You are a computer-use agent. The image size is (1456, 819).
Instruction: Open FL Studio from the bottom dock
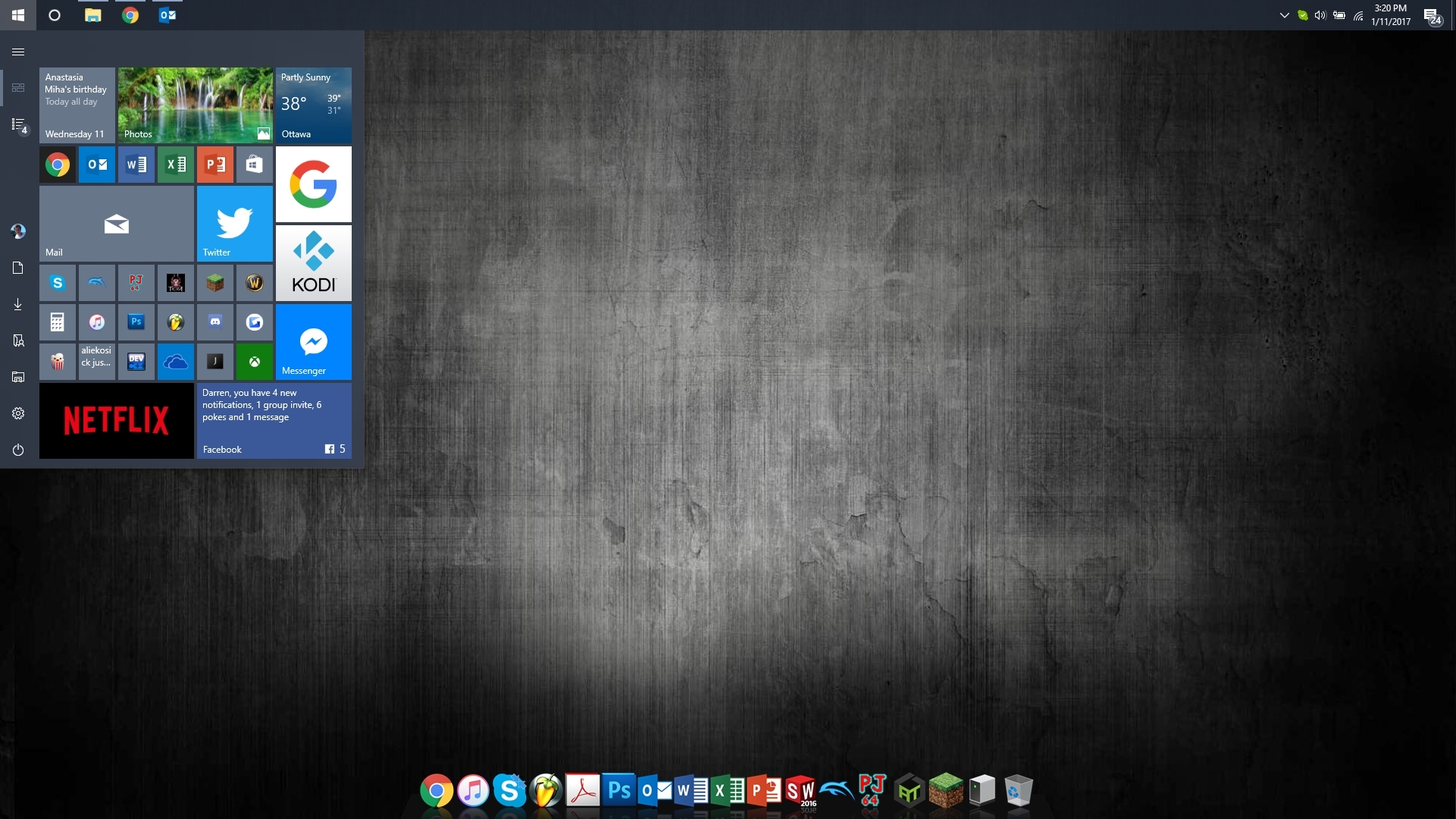[x=546, y=791]
